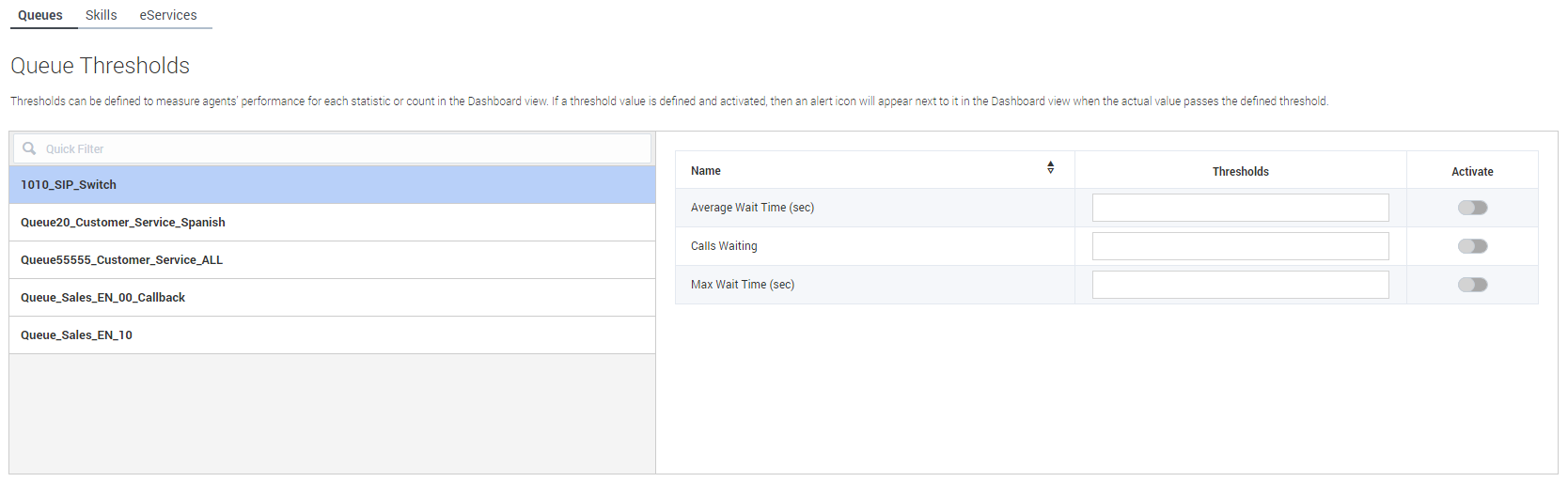Click the Thresholds column header
The width and height of the screenshot is (1568, 482).
click(x=1240, y=171)
